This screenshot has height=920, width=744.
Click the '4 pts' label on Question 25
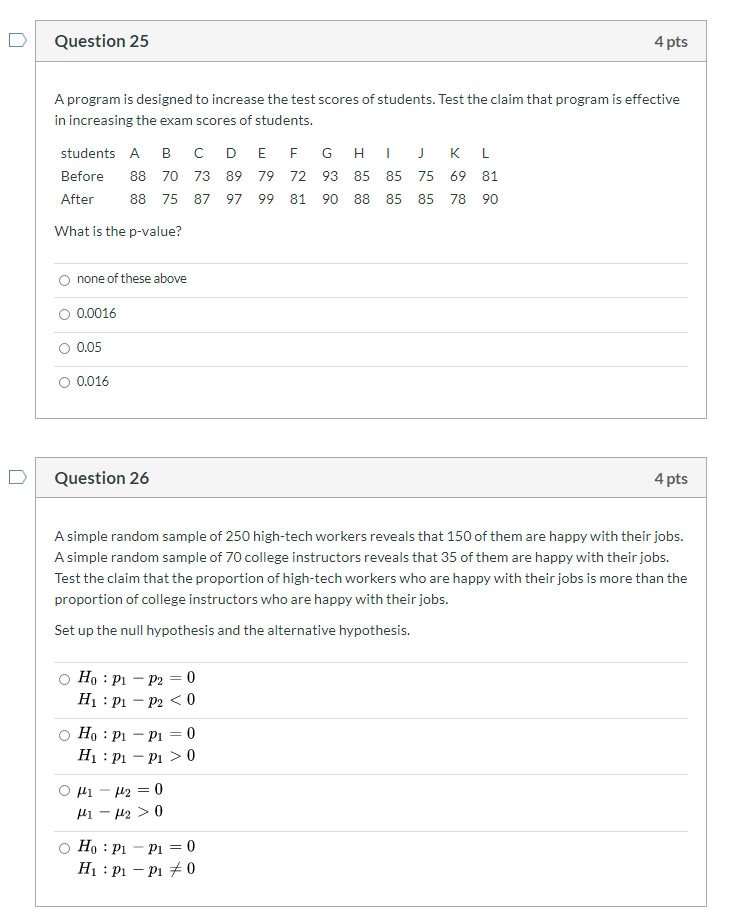click(x=669, y=41)
